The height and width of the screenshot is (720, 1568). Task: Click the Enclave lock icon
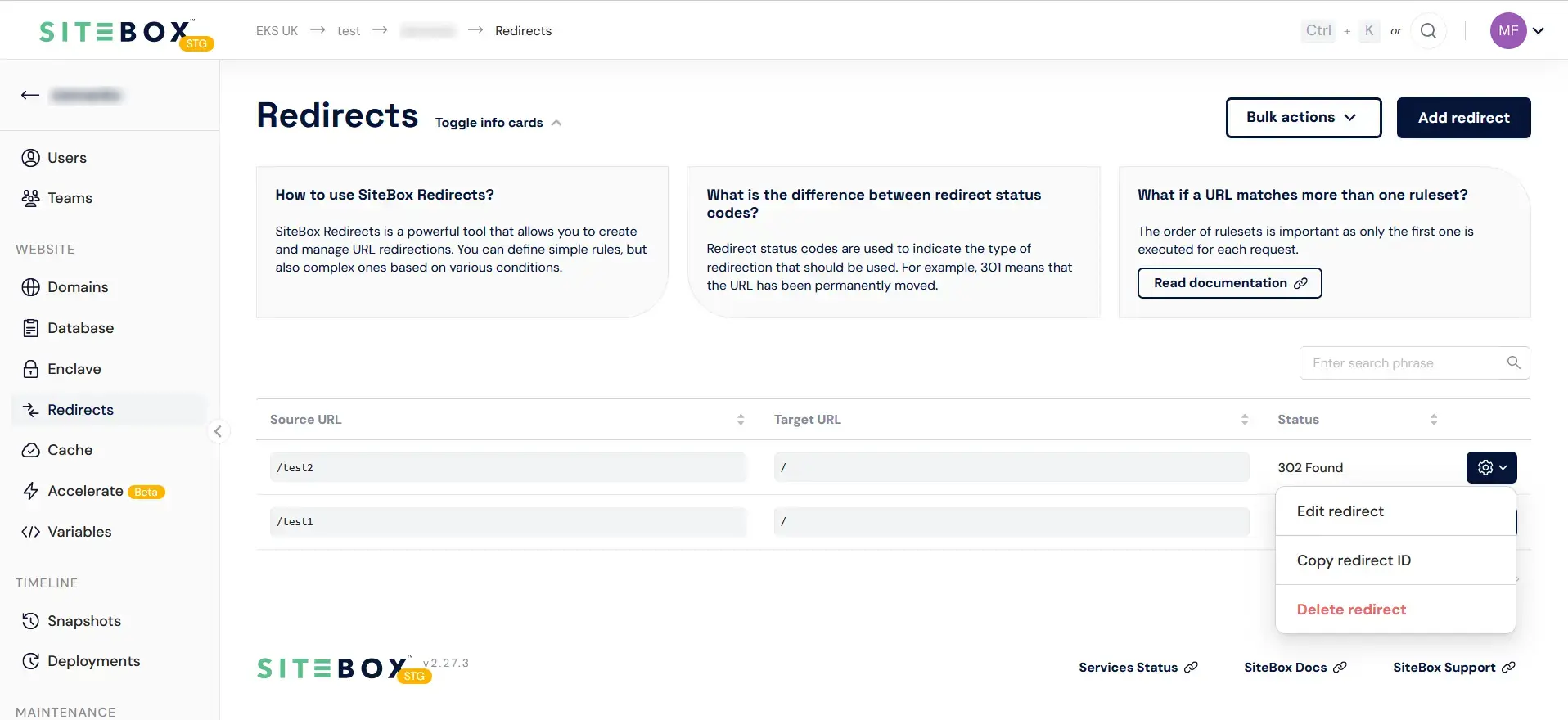(30, 369)
